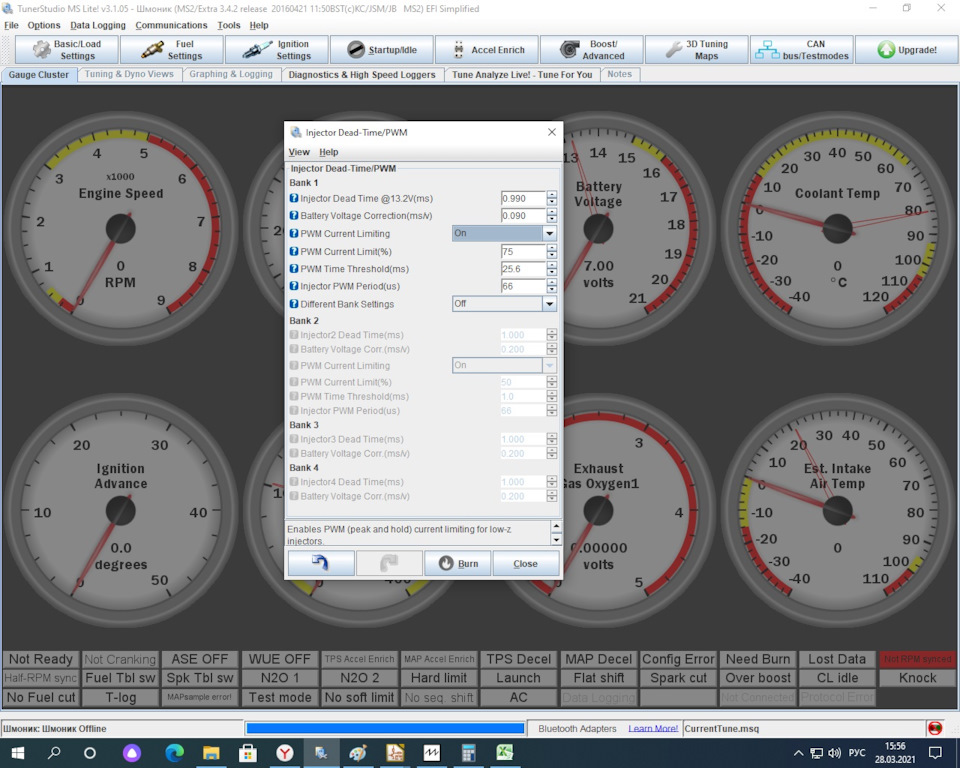This screenshot has height=768, width=960.
Task: Open Accel Enrich toolbar menu
Action: (487, 50)
